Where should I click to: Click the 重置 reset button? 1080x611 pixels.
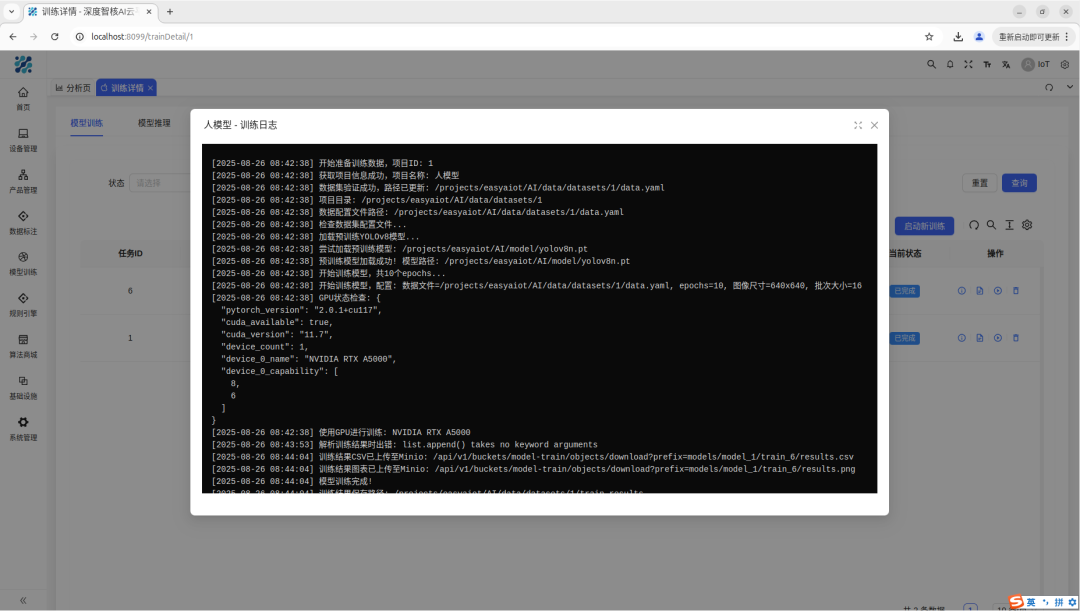tap(979, 183)
